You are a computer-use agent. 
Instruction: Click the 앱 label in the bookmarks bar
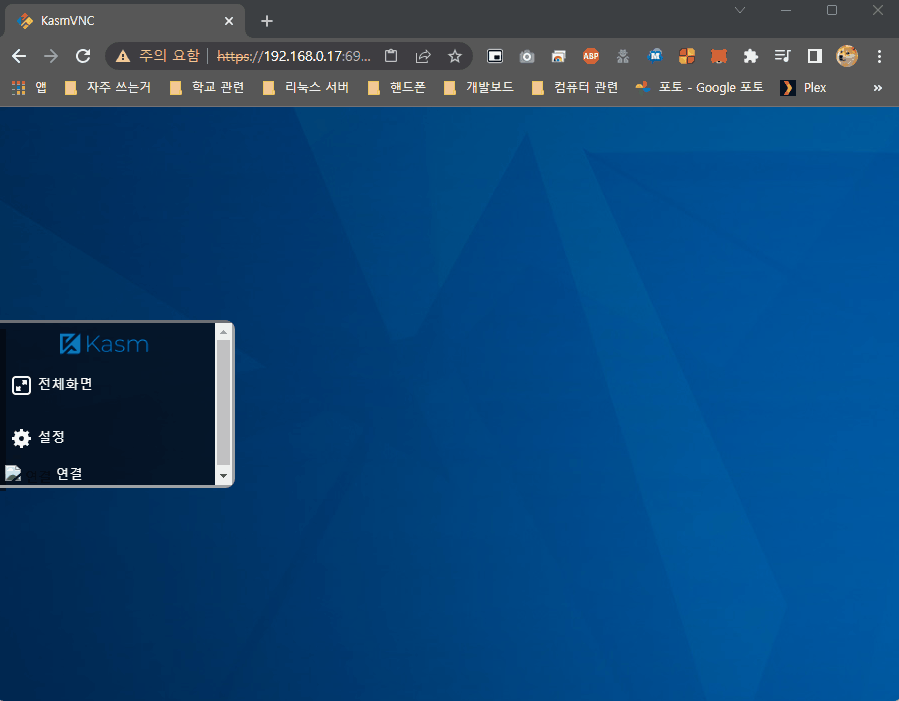point(41,87)
